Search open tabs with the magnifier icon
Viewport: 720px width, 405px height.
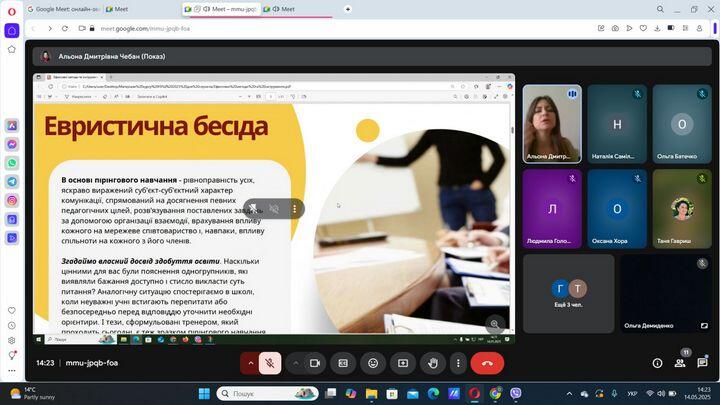660,9
